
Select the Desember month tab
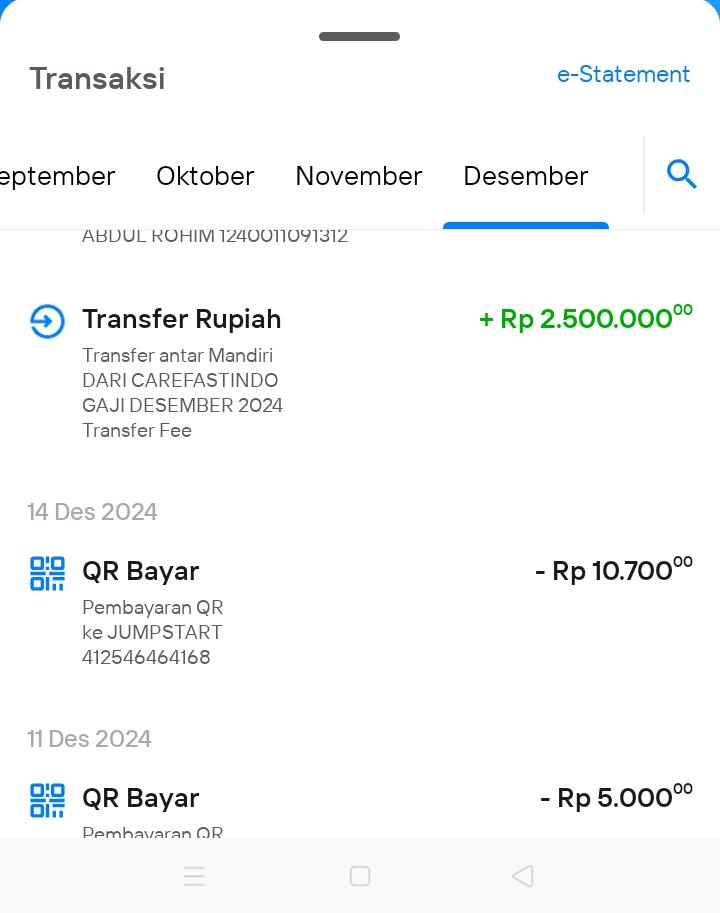coord(526,176)
